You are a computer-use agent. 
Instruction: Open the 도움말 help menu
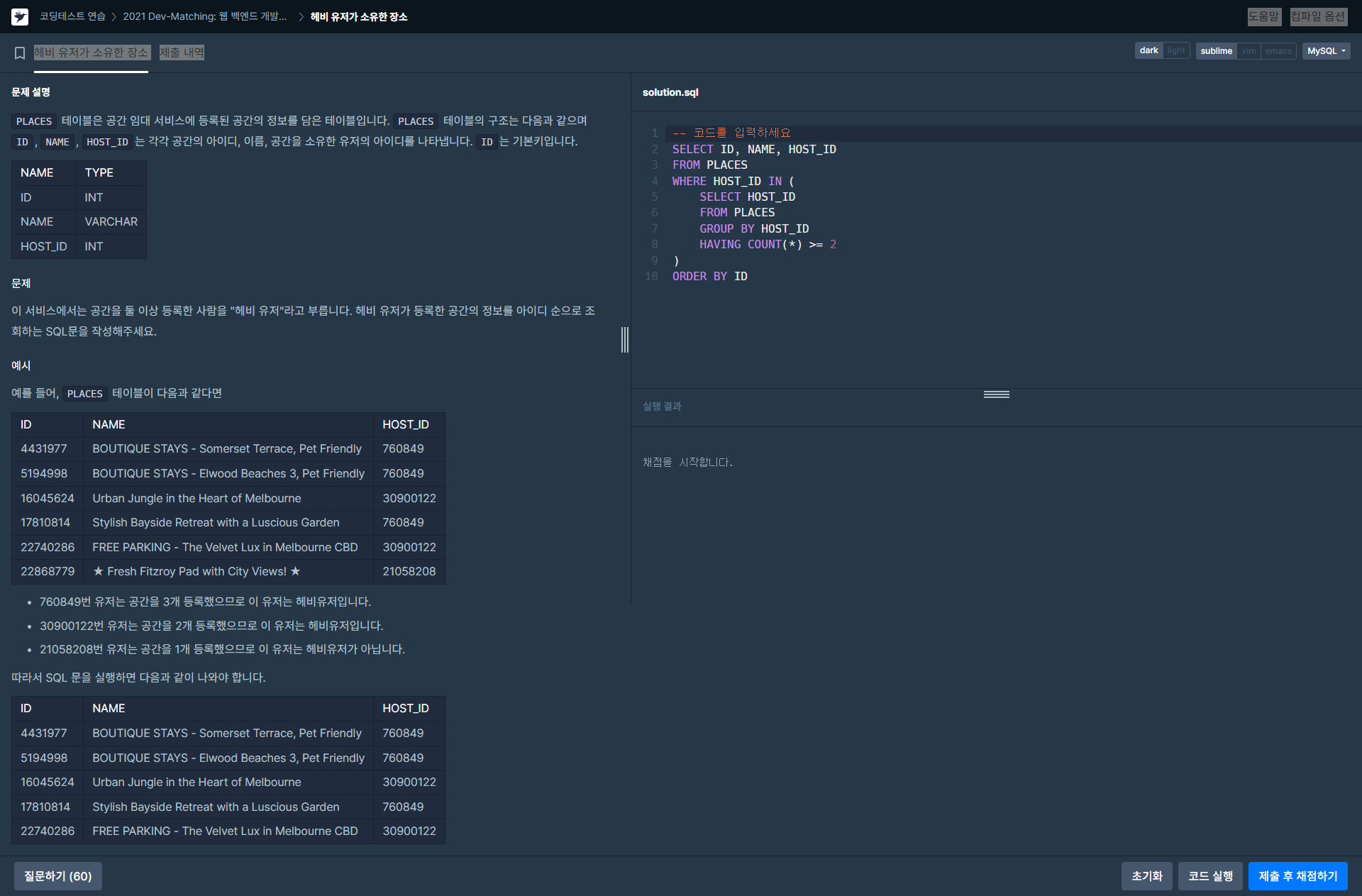[1263, 16]
